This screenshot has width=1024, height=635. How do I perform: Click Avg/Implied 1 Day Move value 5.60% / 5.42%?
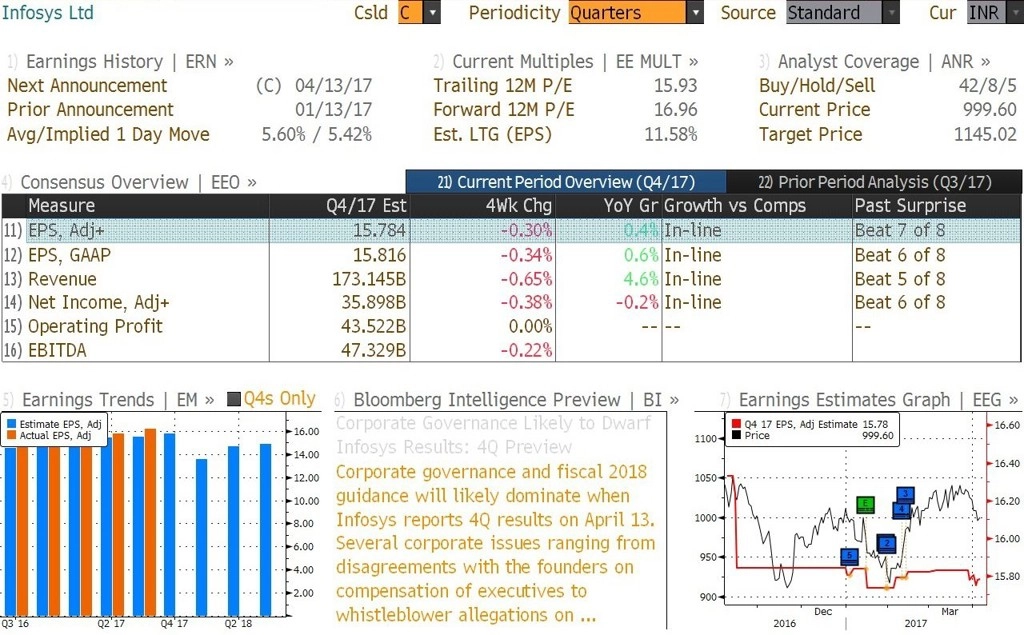click(317, 135)
